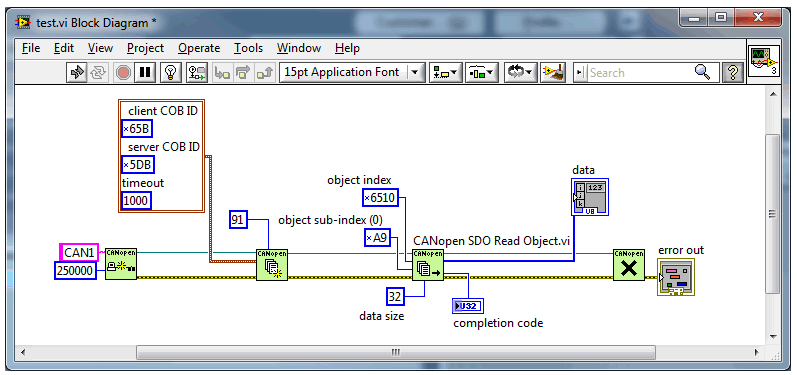Select the U32 completion code terminal
The image size is (797, 375).
pyautogui.click(x=467, y=306)
